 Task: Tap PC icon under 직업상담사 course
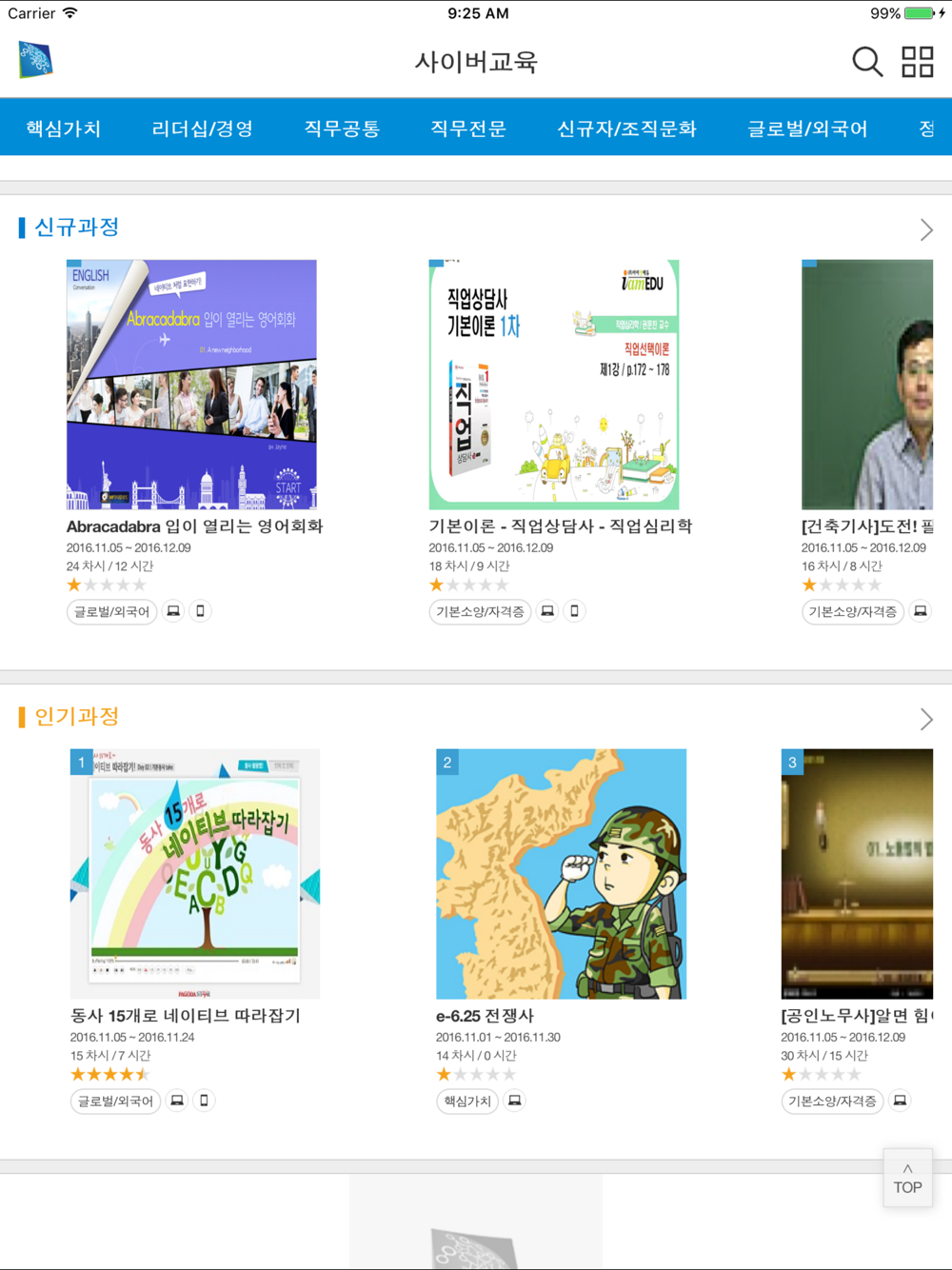point(547,611)
